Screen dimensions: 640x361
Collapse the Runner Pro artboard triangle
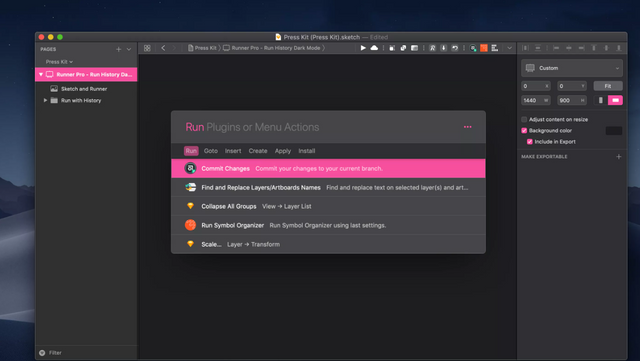(x=41, y=75)
